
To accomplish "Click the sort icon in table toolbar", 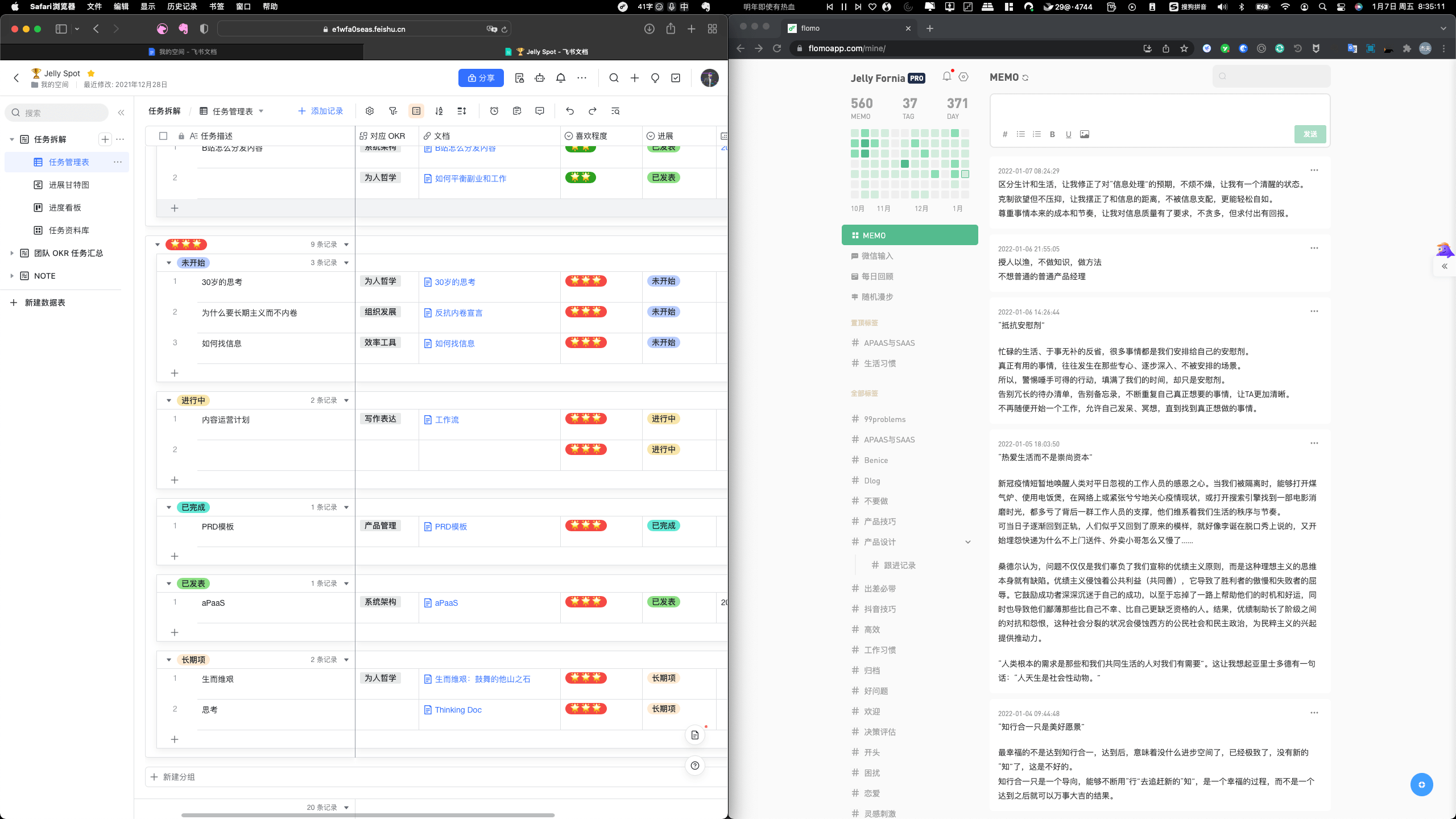I will point(439,111).
